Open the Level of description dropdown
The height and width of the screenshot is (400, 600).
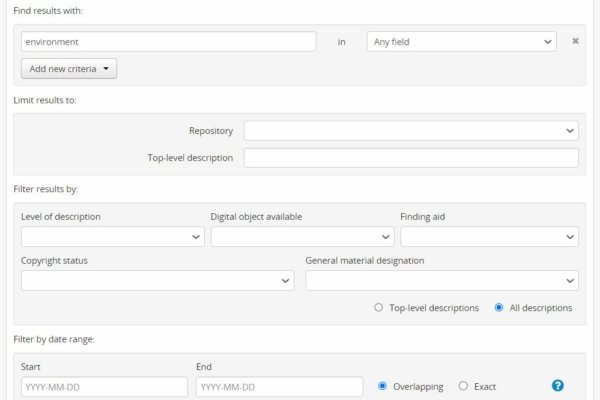112,237
